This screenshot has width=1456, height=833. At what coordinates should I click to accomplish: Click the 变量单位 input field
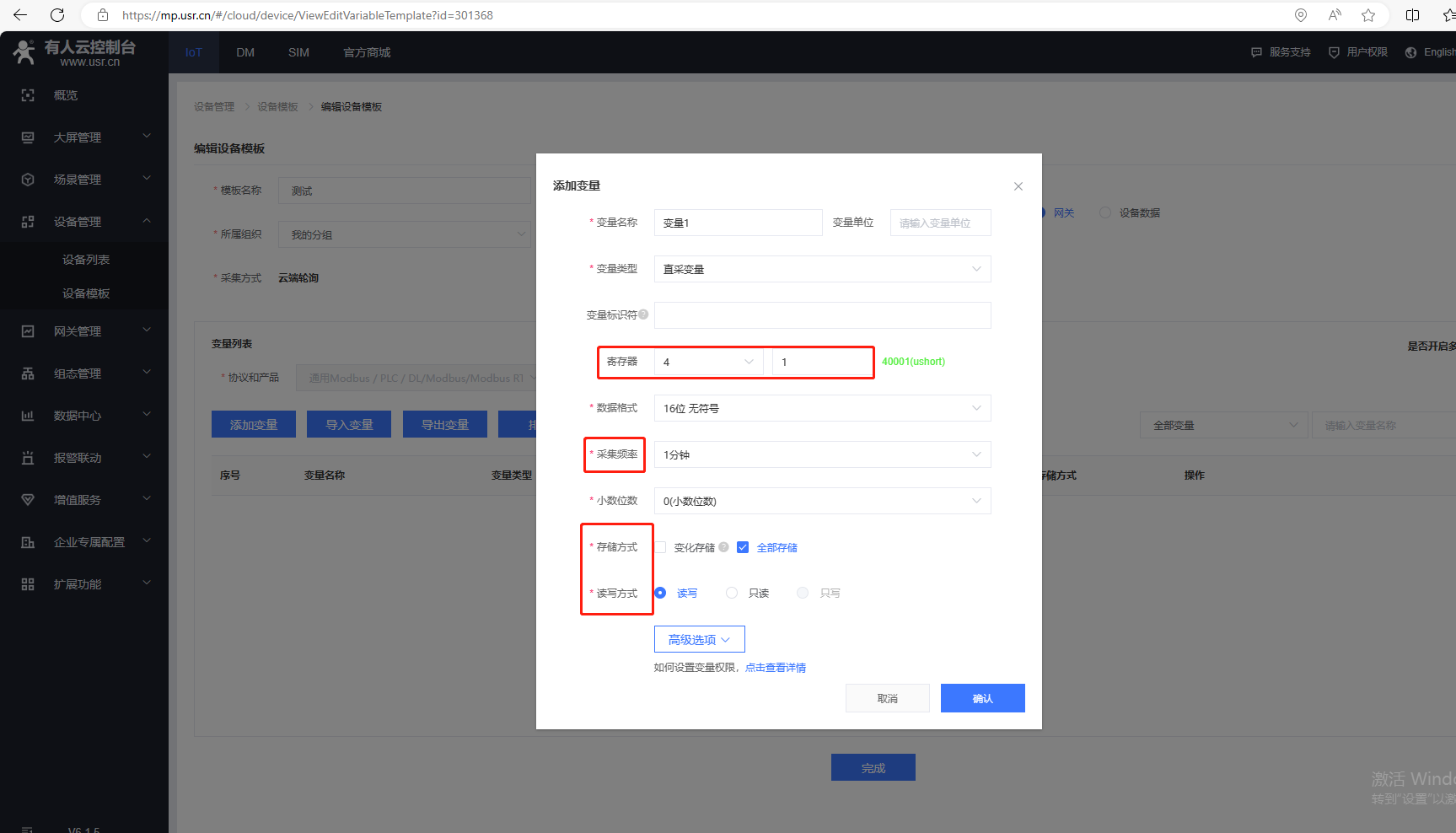[x=940, y=223]
